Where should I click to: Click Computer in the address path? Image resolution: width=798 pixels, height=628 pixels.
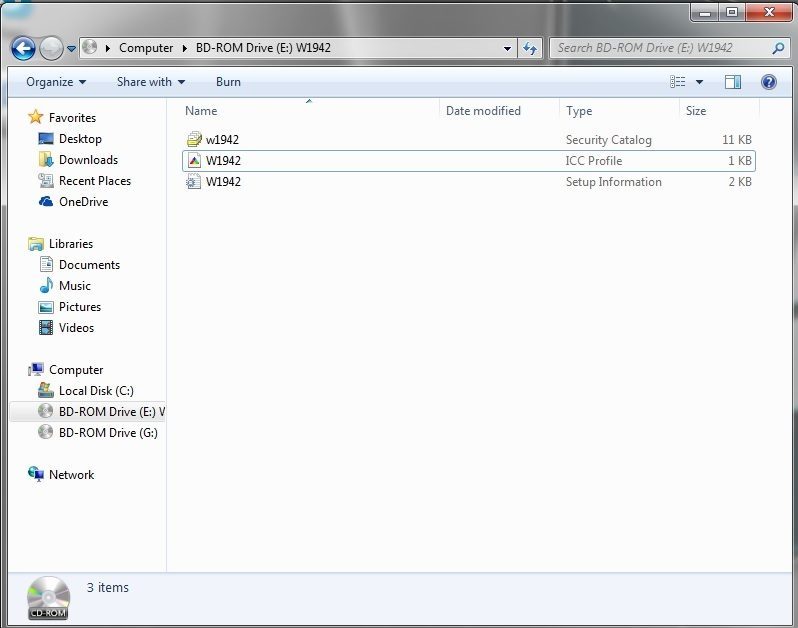(x=146, y=48)
